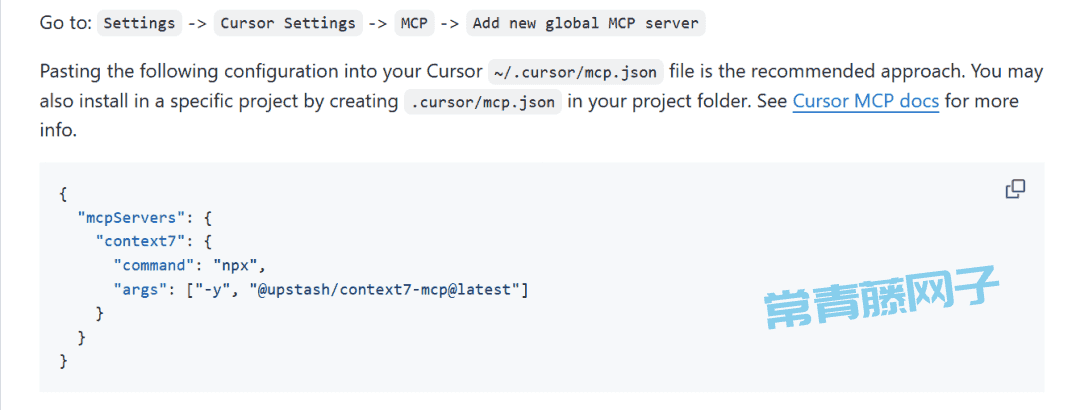This screenshot has width=1080, height=410.
Task: Click the "npx" value in the code
Action: pos(236,265)
